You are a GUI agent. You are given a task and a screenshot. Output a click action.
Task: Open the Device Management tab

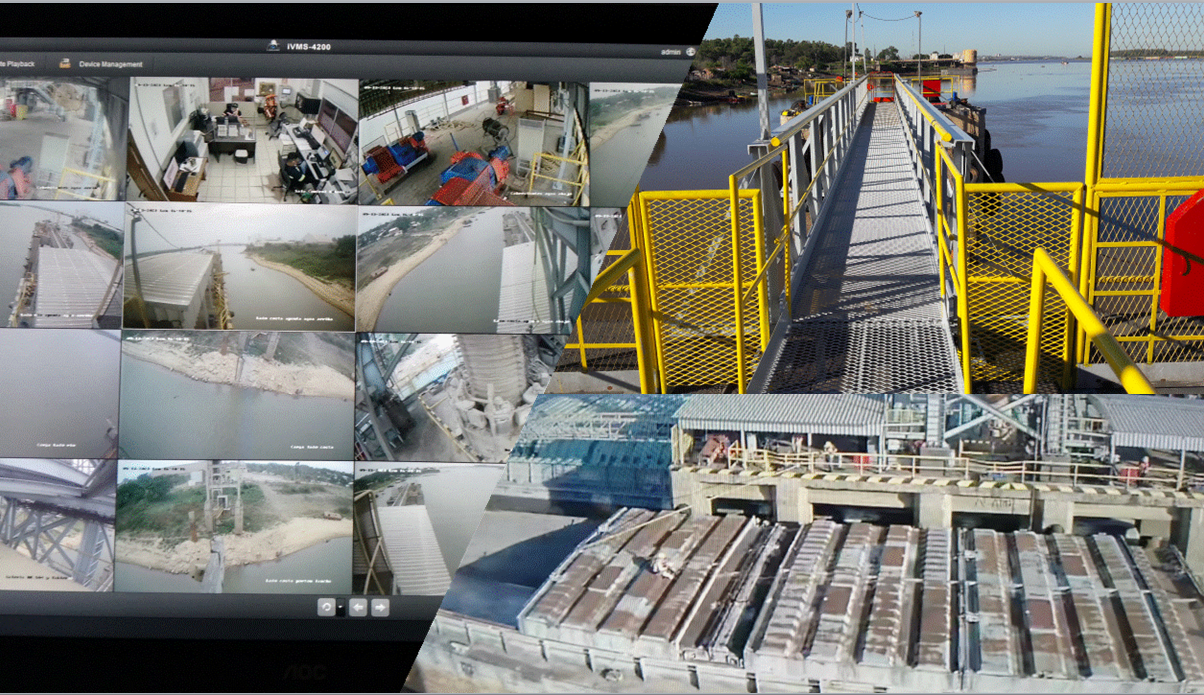coord(110,64)
